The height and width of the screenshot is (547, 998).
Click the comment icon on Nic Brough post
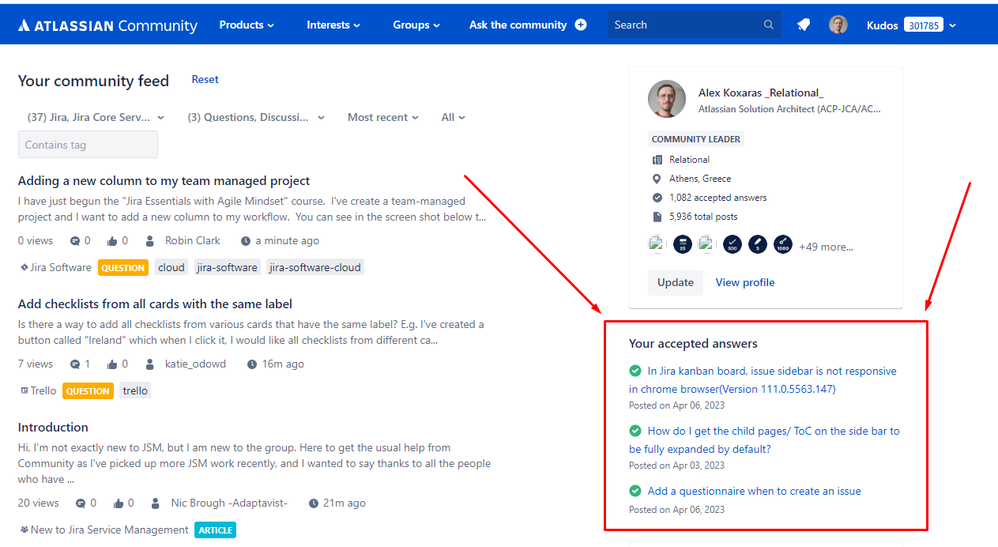click(81, 503)
